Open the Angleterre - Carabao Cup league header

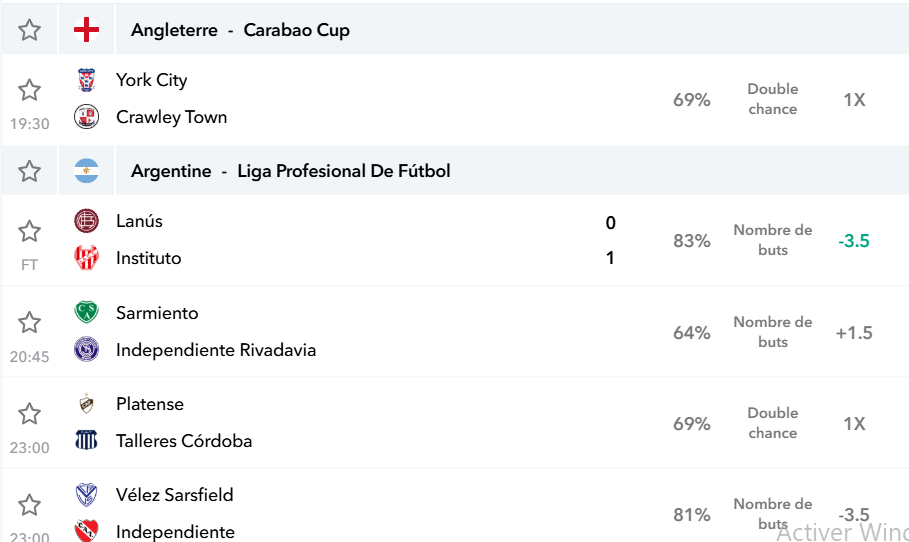point(241,30)
